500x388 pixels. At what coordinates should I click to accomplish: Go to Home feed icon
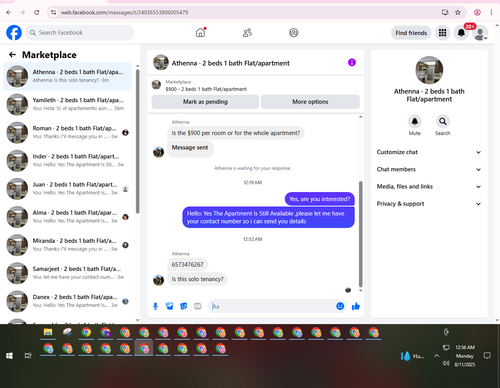pos(200,33)
